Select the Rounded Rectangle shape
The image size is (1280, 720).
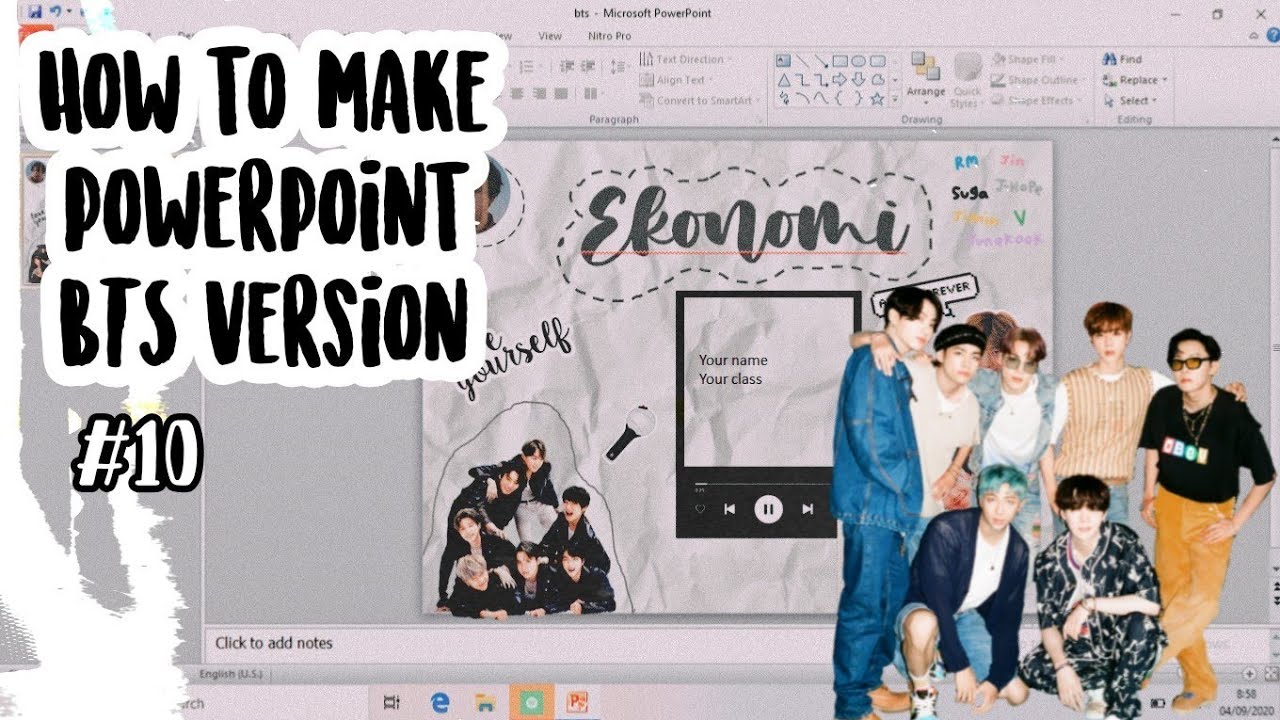pyautogui.click(x=877, y=61)
